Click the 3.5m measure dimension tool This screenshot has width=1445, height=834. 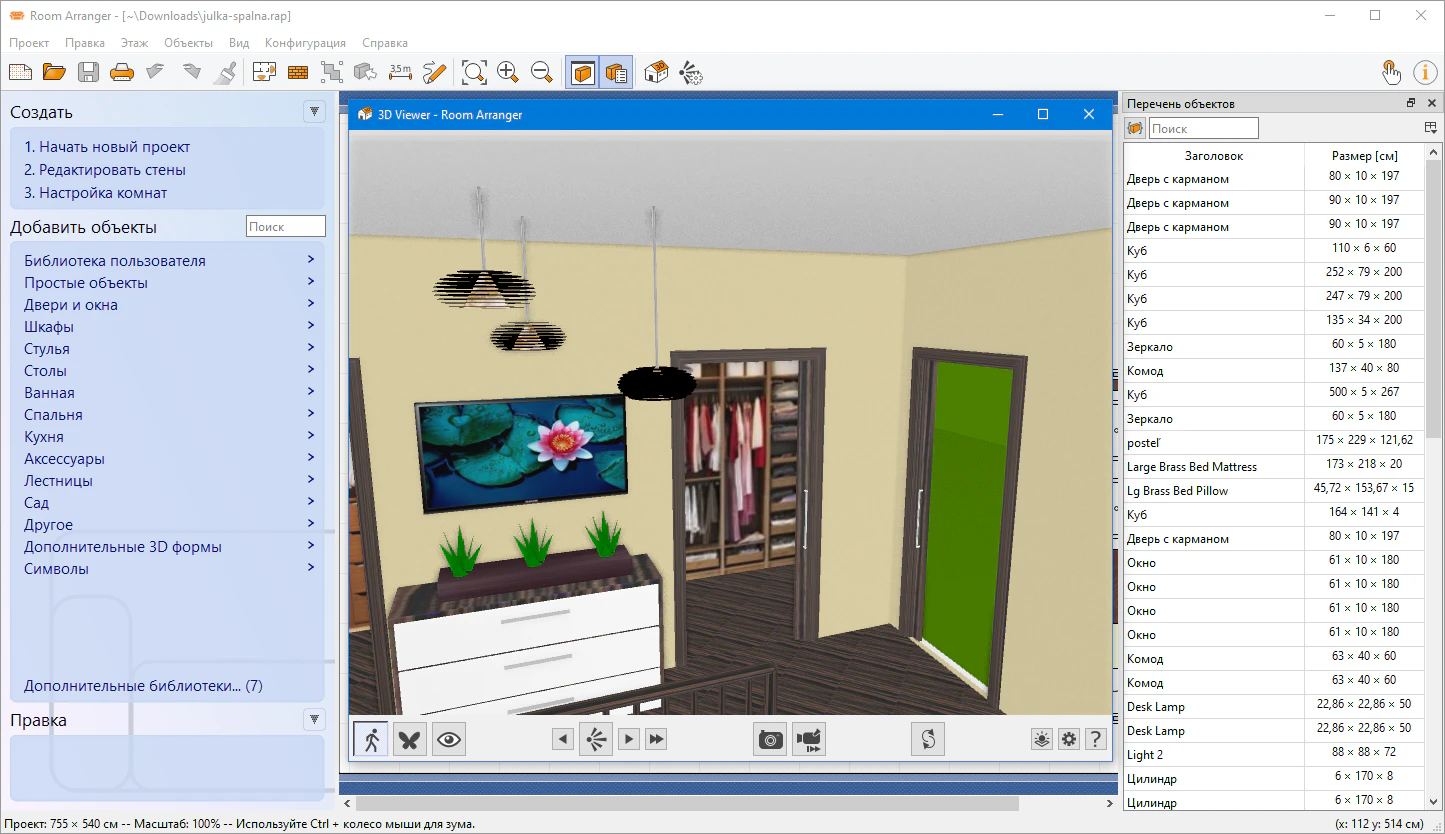pos(400,72)
